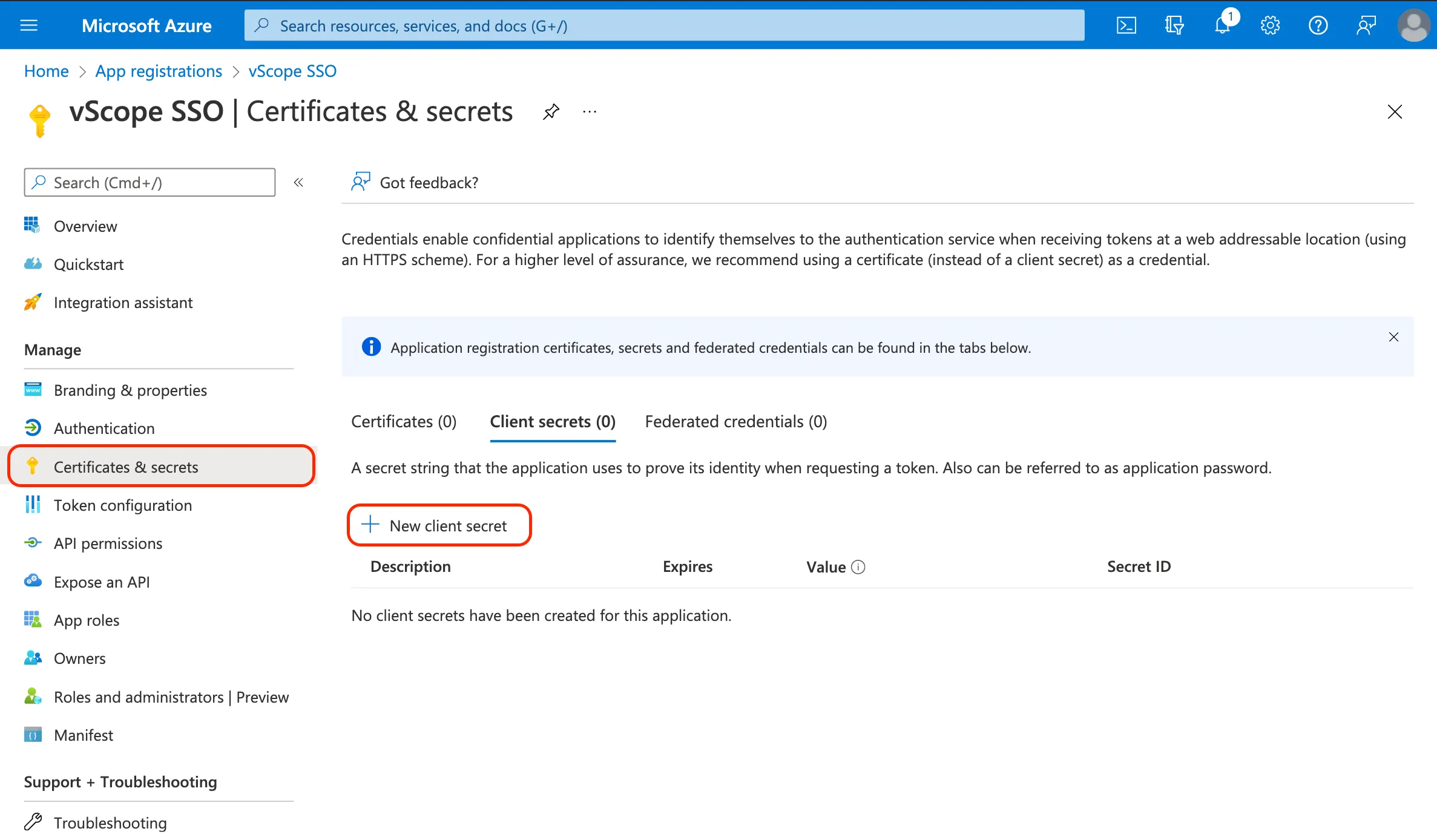The image size is (1437, 840).
Task: Select the Client secrets (0) tab
Action: click(553, 422)
